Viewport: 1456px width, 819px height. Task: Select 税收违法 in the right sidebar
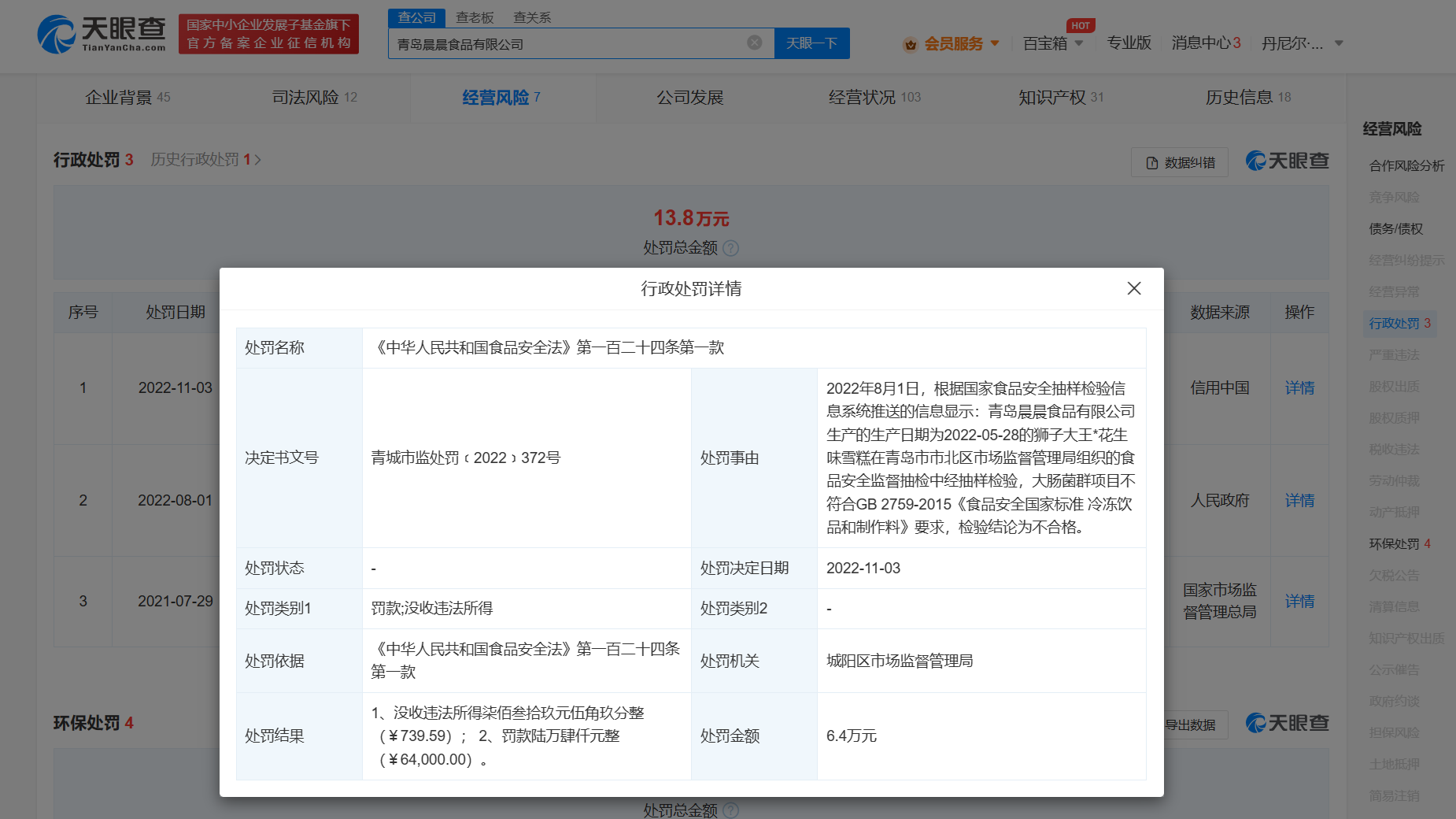click(1394, 450)
